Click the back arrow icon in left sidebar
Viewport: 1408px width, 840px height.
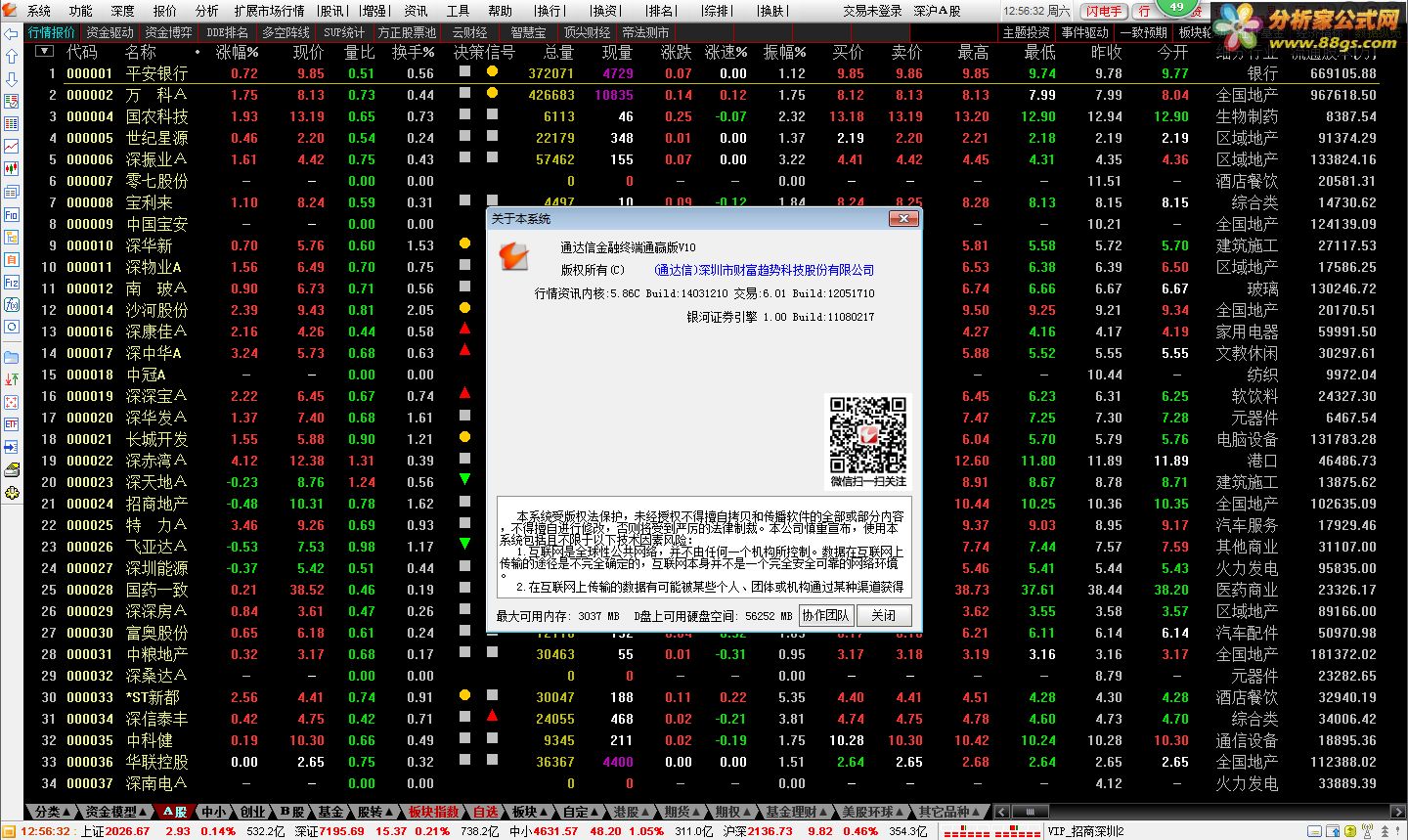[11, 32]
